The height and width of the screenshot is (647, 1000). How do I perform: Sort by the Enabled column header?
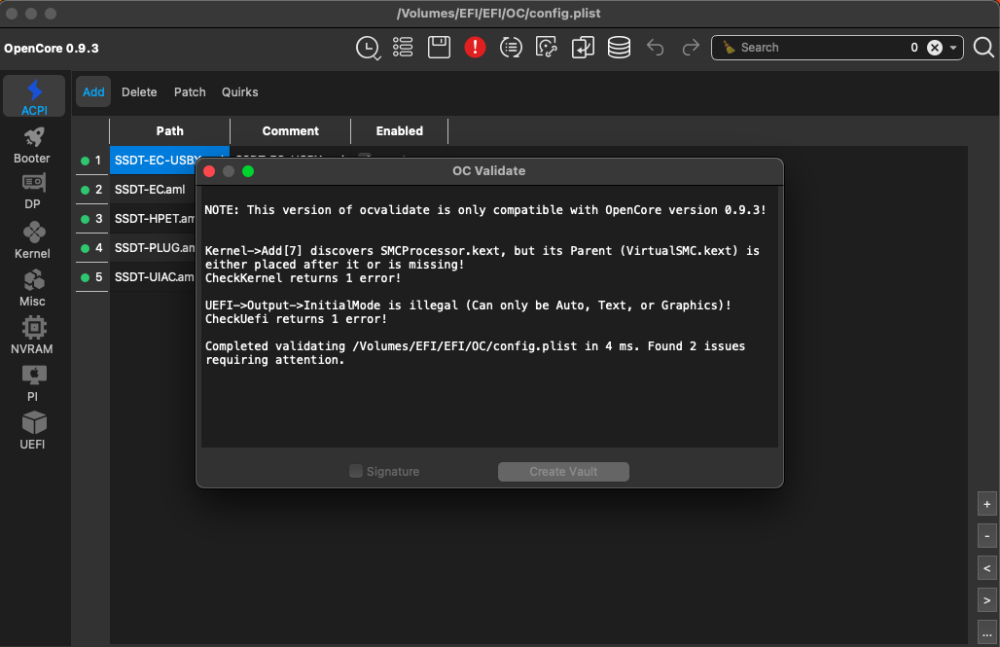[x=399, y=131]
